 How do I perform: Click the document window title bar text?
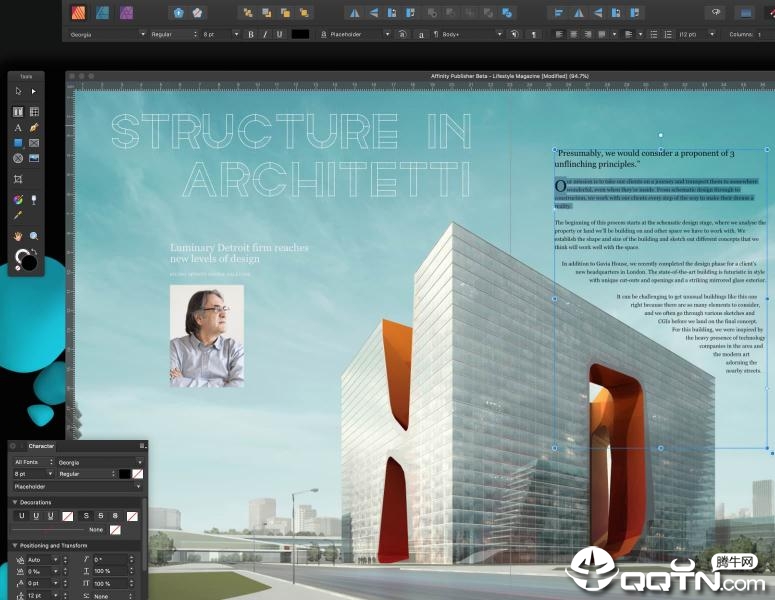(x=510, y=76)
